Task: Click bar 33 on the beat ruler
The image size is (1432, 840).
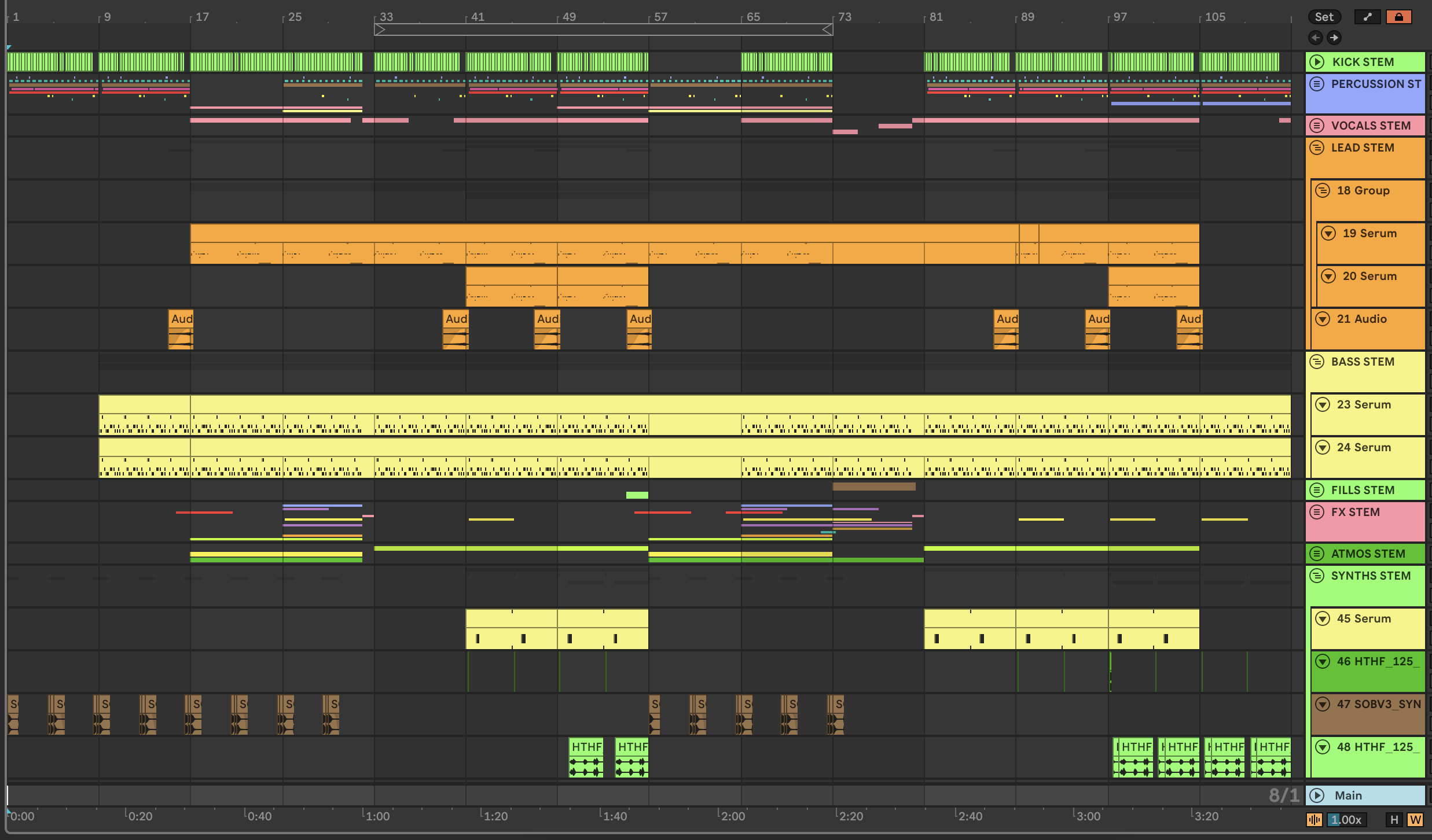Action: (x=386, y=17)
